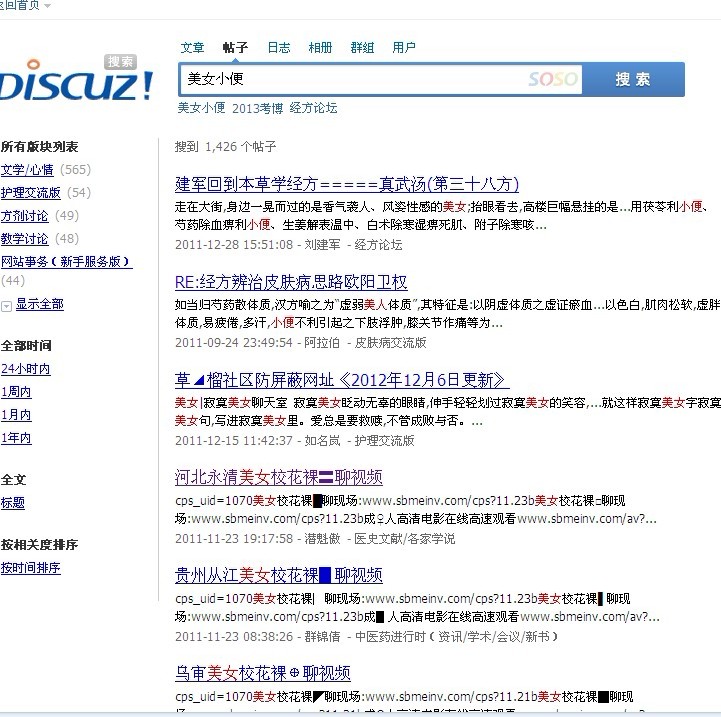Expand 显示全部 arrow icon

point(6,306)
